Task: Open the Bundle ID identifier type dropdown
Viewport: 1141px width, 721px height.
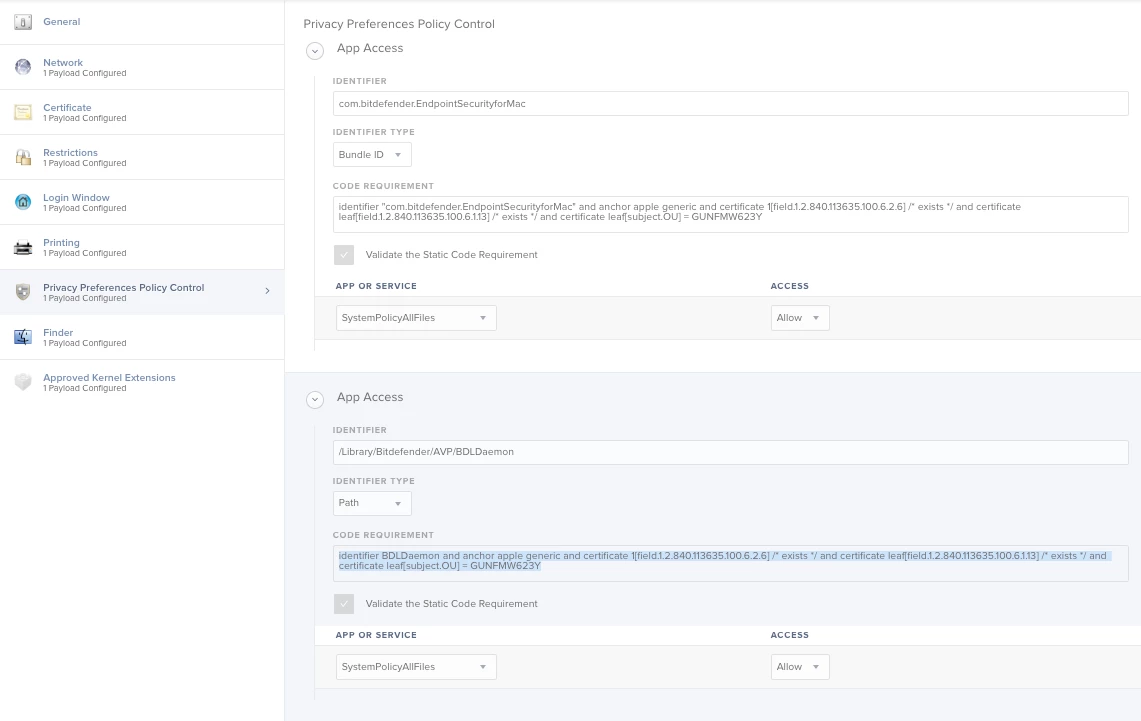Action: coord(372,154)
